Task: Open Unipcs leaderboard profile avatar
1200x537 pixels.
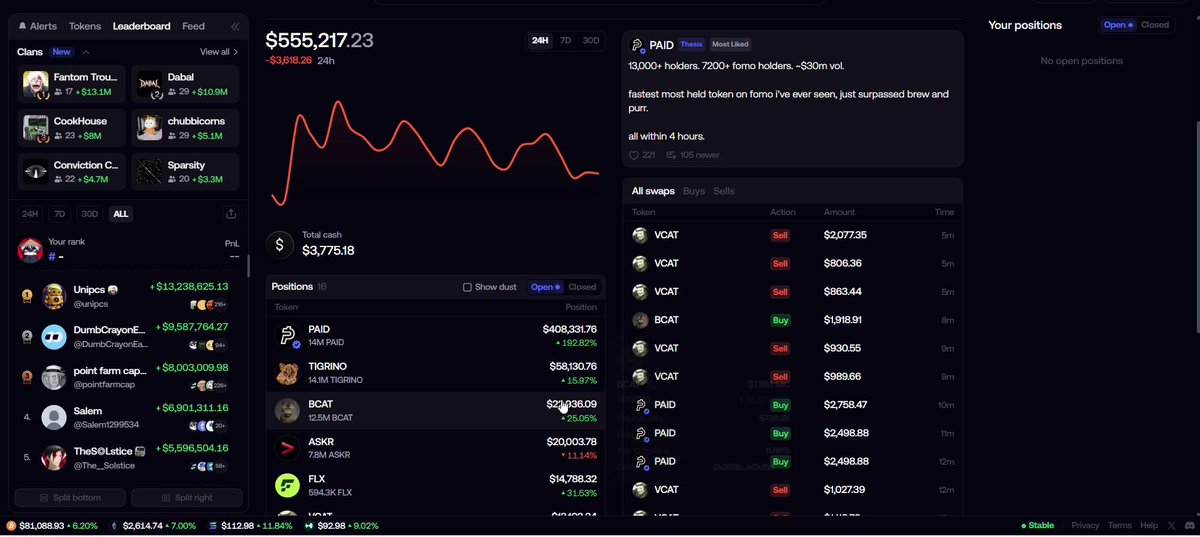Action: pyautogui.click(x=54, y=295)
